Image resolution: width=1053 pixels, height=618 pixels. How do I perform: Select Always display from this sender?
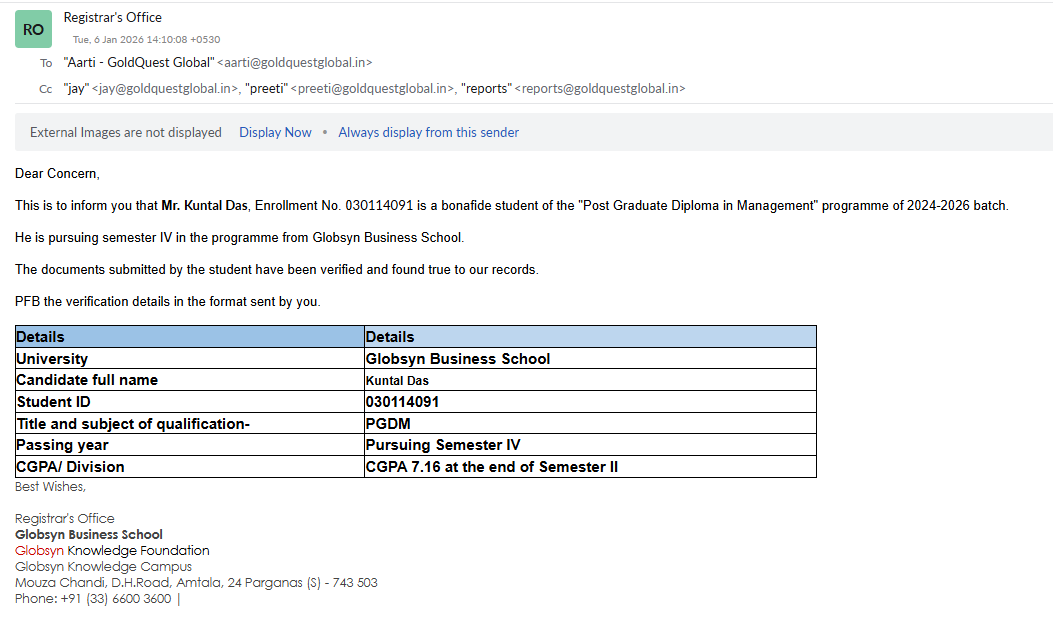coord(428,132)
